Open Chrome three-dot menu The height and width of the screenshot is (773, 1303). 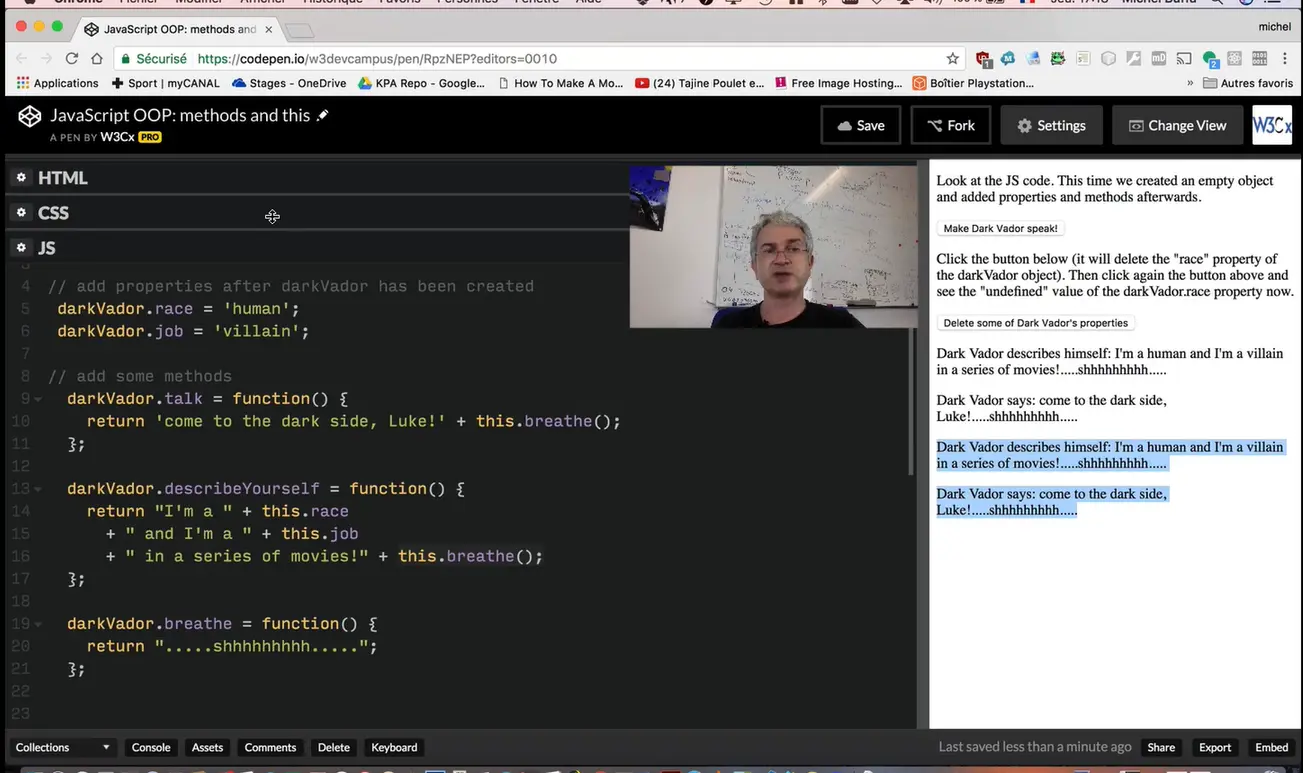[x=1285, y=59]
